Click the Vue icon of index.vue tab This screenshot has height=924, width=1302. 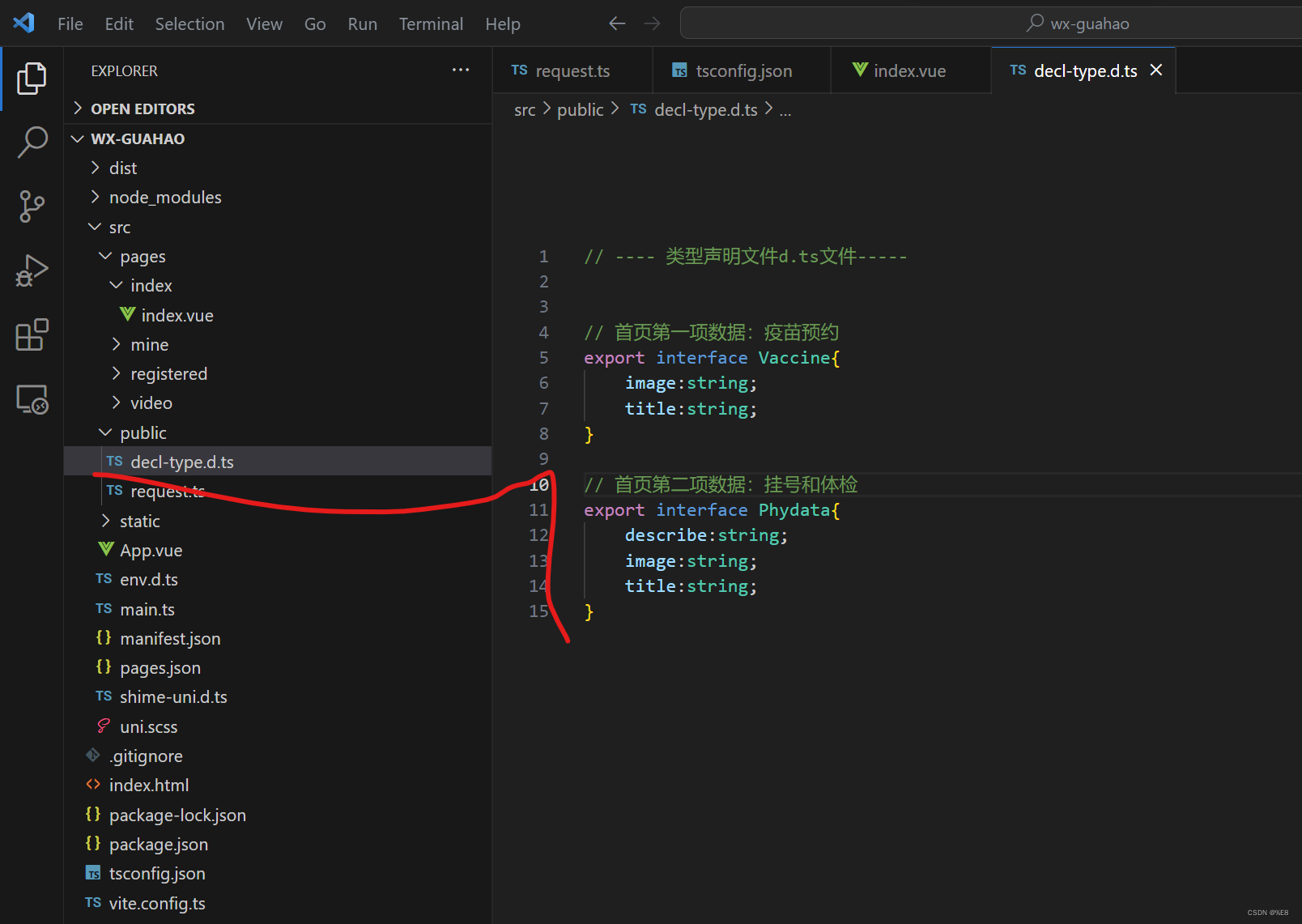[x=860, y=70]
